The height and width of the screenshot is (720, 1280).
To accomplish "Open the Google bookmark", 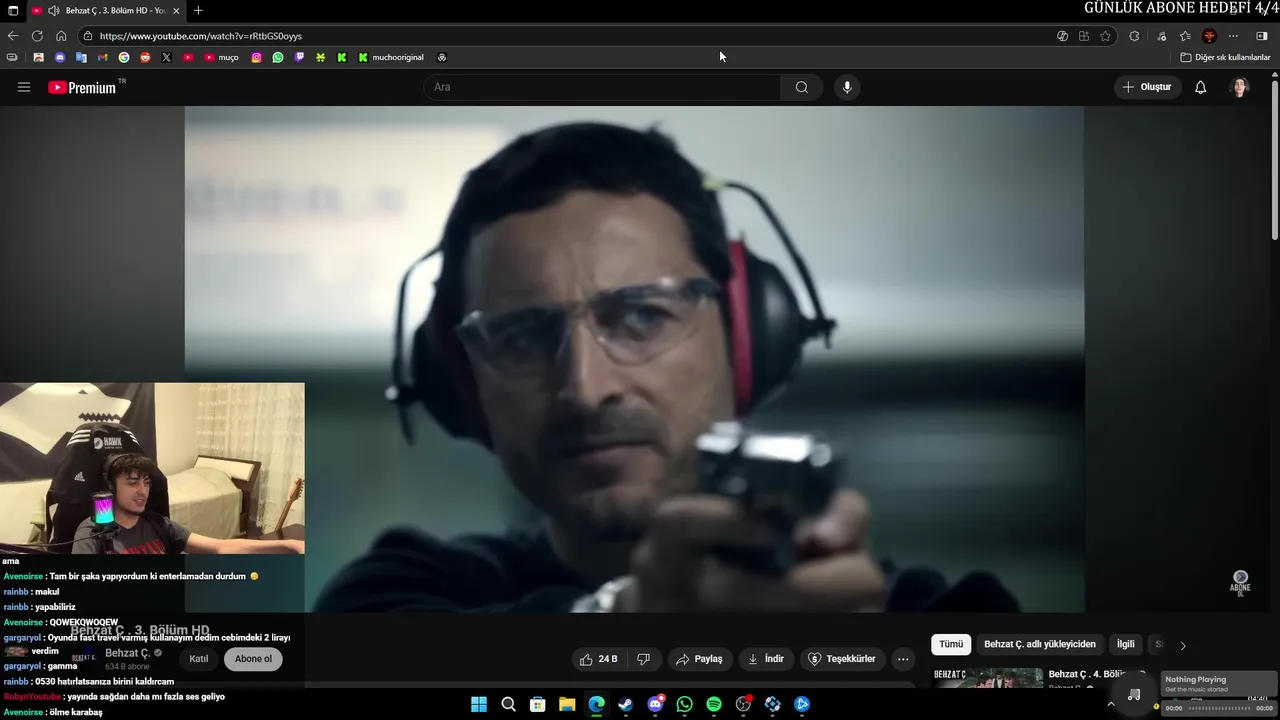I will click(124, 57).
